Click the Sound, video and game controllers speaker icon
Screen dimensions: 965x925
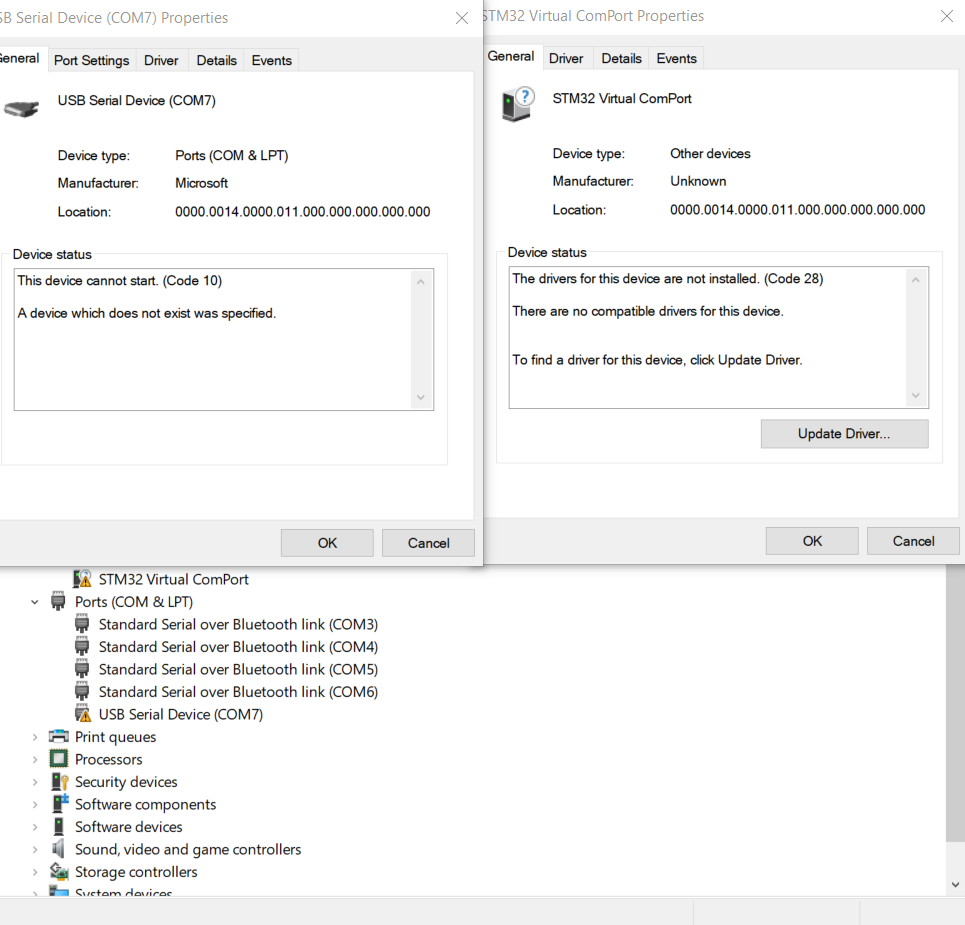(x=58, y=849)
